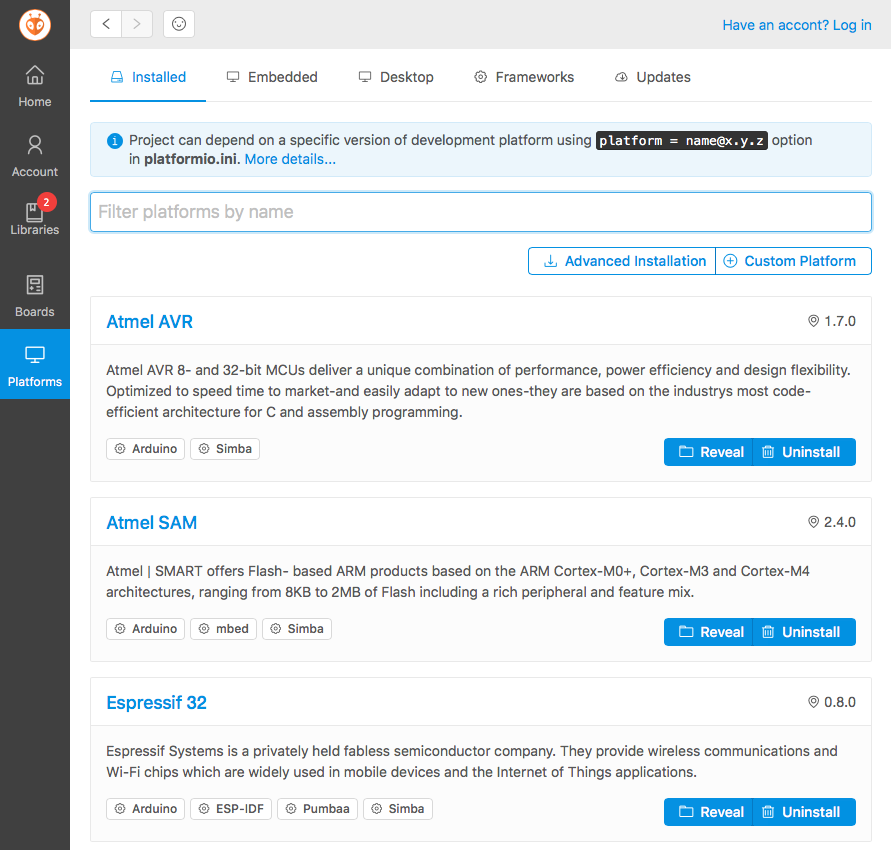Viewport: 891px width, 850px height.
Task: Open Libraries section in sidebar
Action: click(35, 219)
